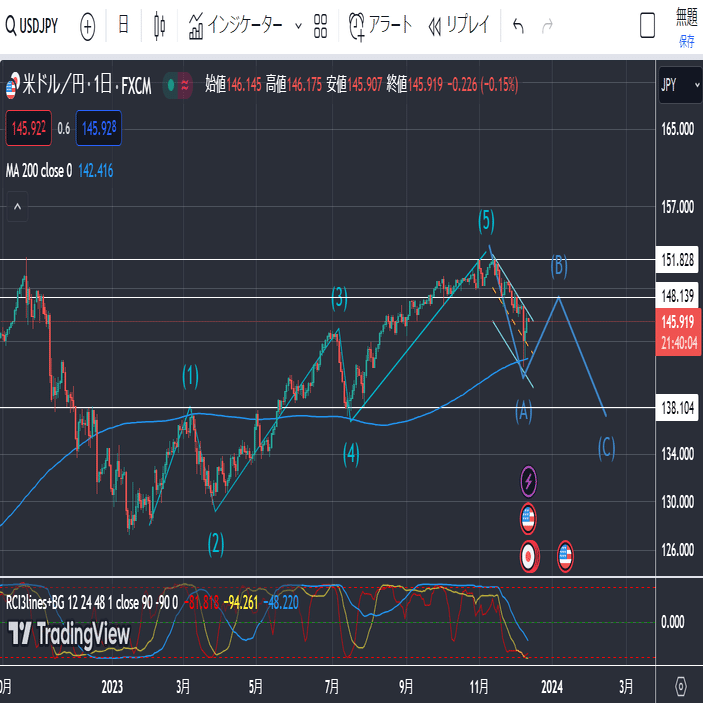
Task: Create an alert with アラート button
Action: [380, 26]
